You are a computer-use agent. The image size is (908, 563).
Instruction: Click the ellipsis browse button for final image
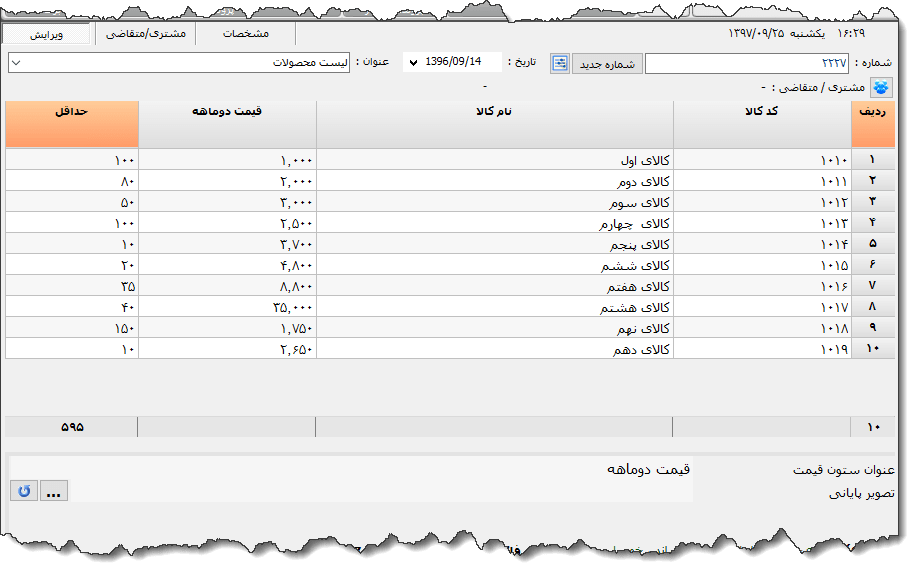click(x=54, y=492)
